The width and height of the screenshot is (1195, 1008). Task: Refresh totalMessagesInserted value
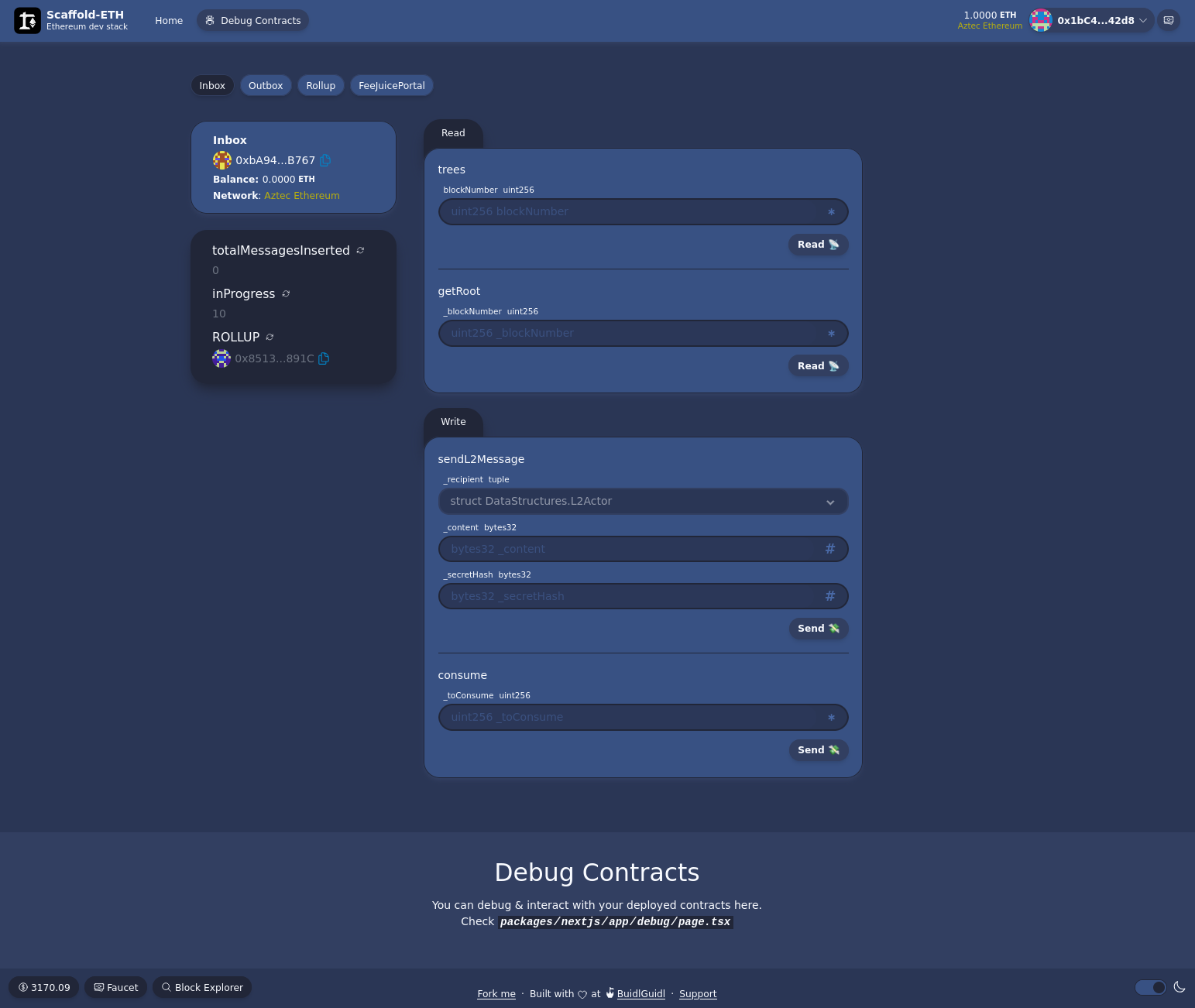(360, 250)
